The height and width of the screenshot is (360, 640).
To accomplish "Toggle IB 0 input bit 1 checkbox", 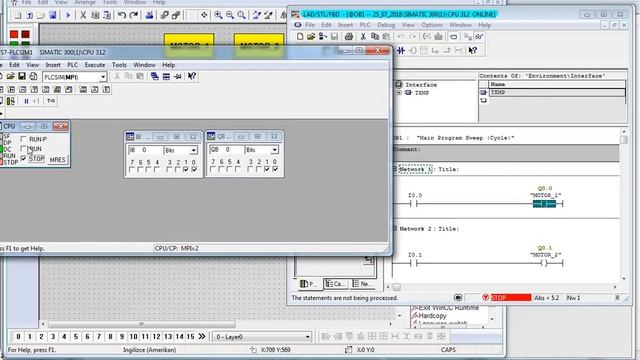I will point(186,169).
